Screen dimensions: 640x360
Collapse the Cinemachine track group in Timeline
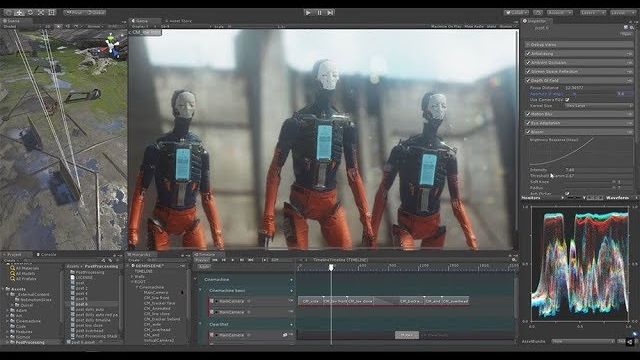coord(196,280)
